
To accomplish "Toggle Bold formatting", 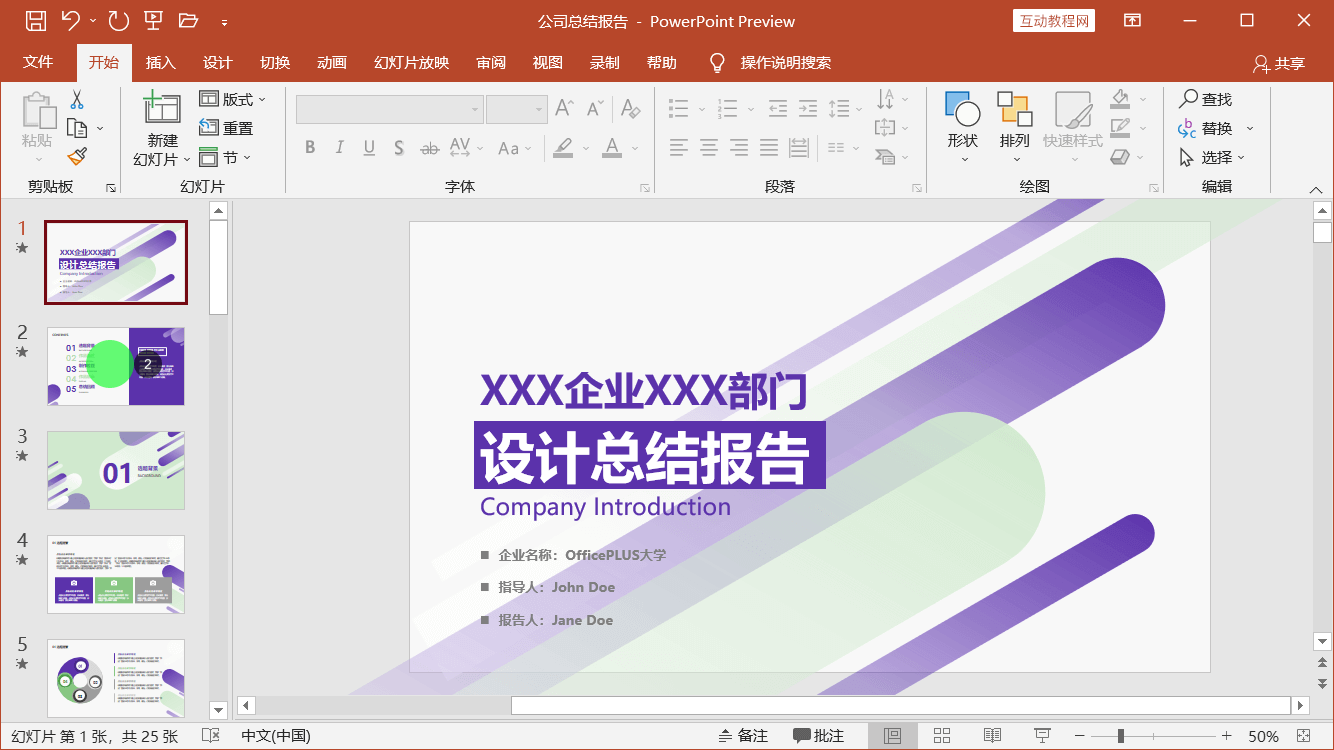I will [310, 148].
